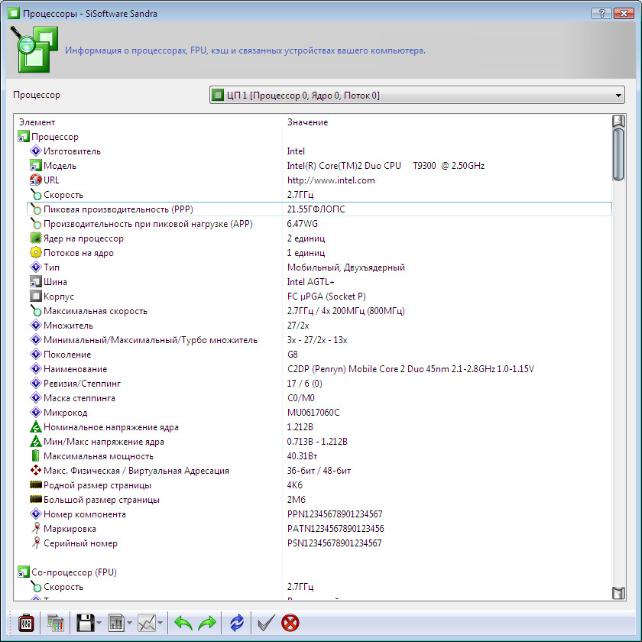Open the report table icon dropdown arrow
Screen dimensions: 642x642
(x=129, y=623)
